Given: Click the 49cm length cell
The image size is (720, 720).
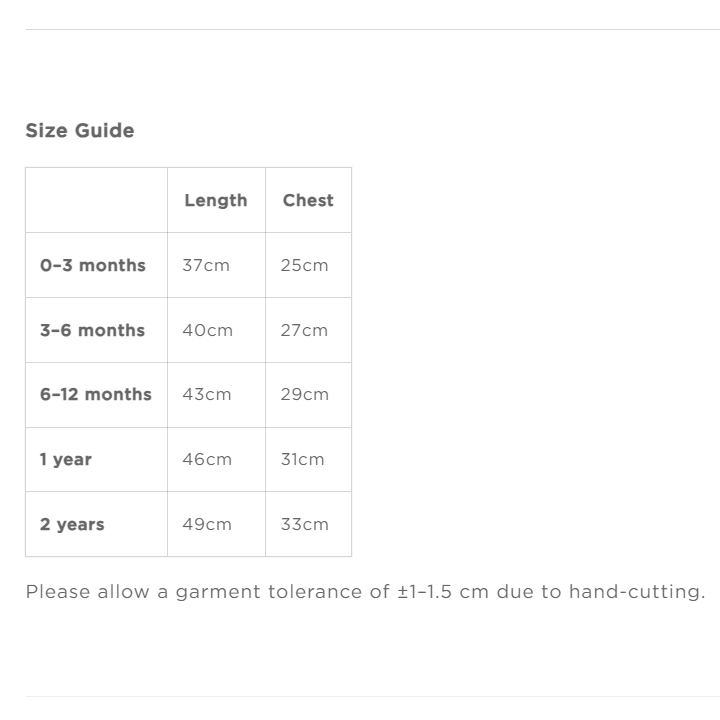Looking at the screenshot, I should (207, 524).
